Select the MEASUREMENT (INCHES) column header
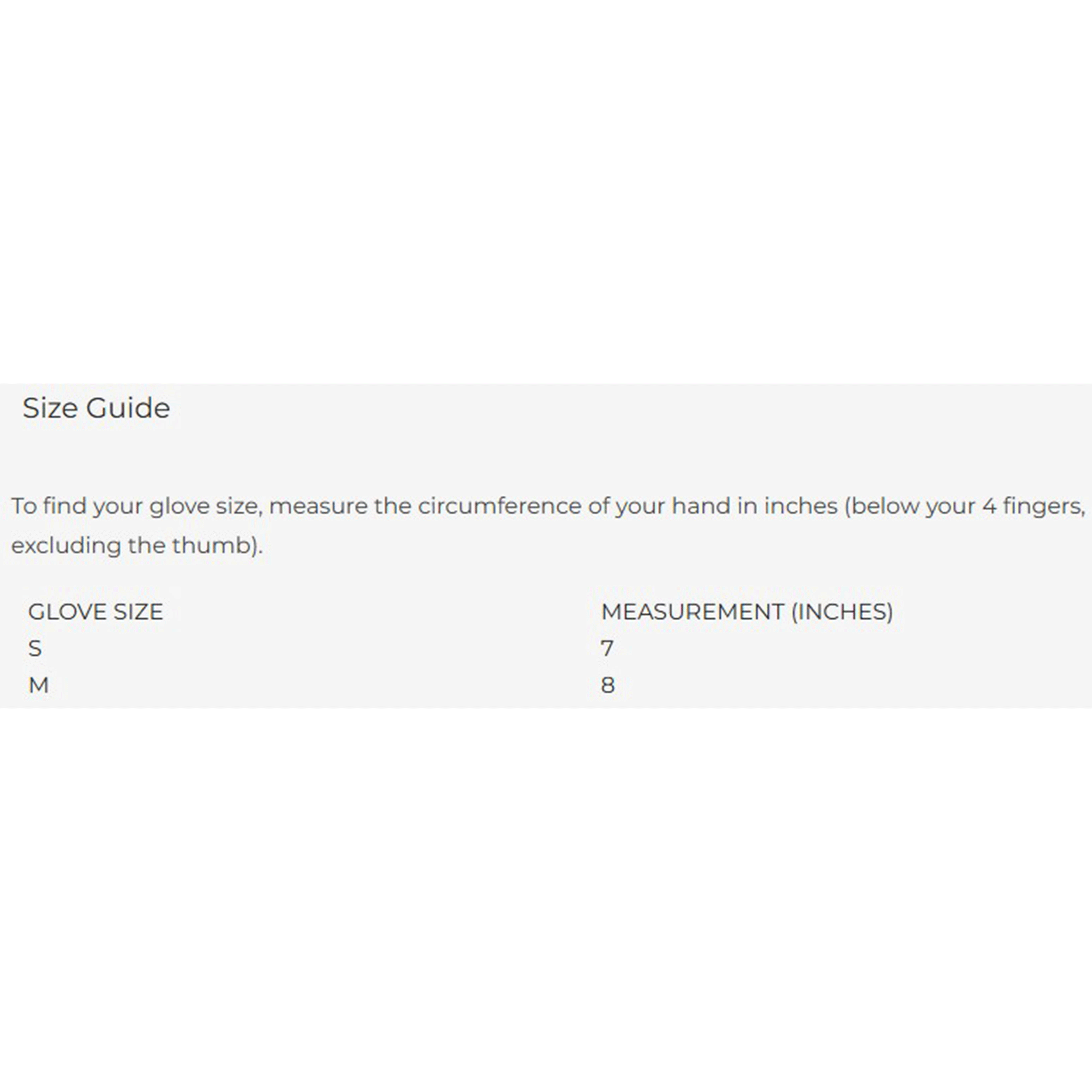Image resolution: width=1092 pixels, height=1092 pixels. tap(747, 612)
